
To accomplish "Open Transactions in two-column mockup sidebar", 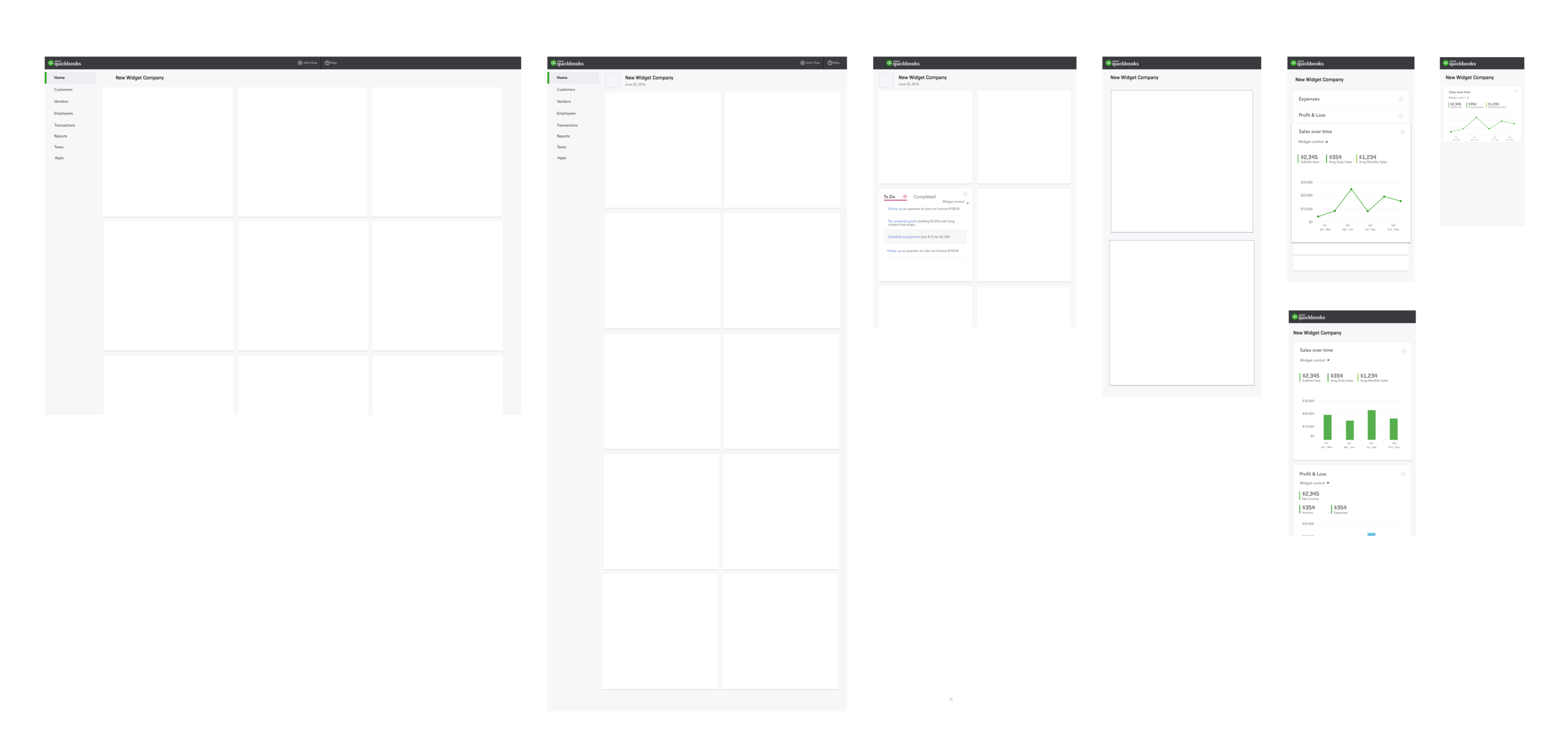I will pyautogui.click(x=567, y=125).
